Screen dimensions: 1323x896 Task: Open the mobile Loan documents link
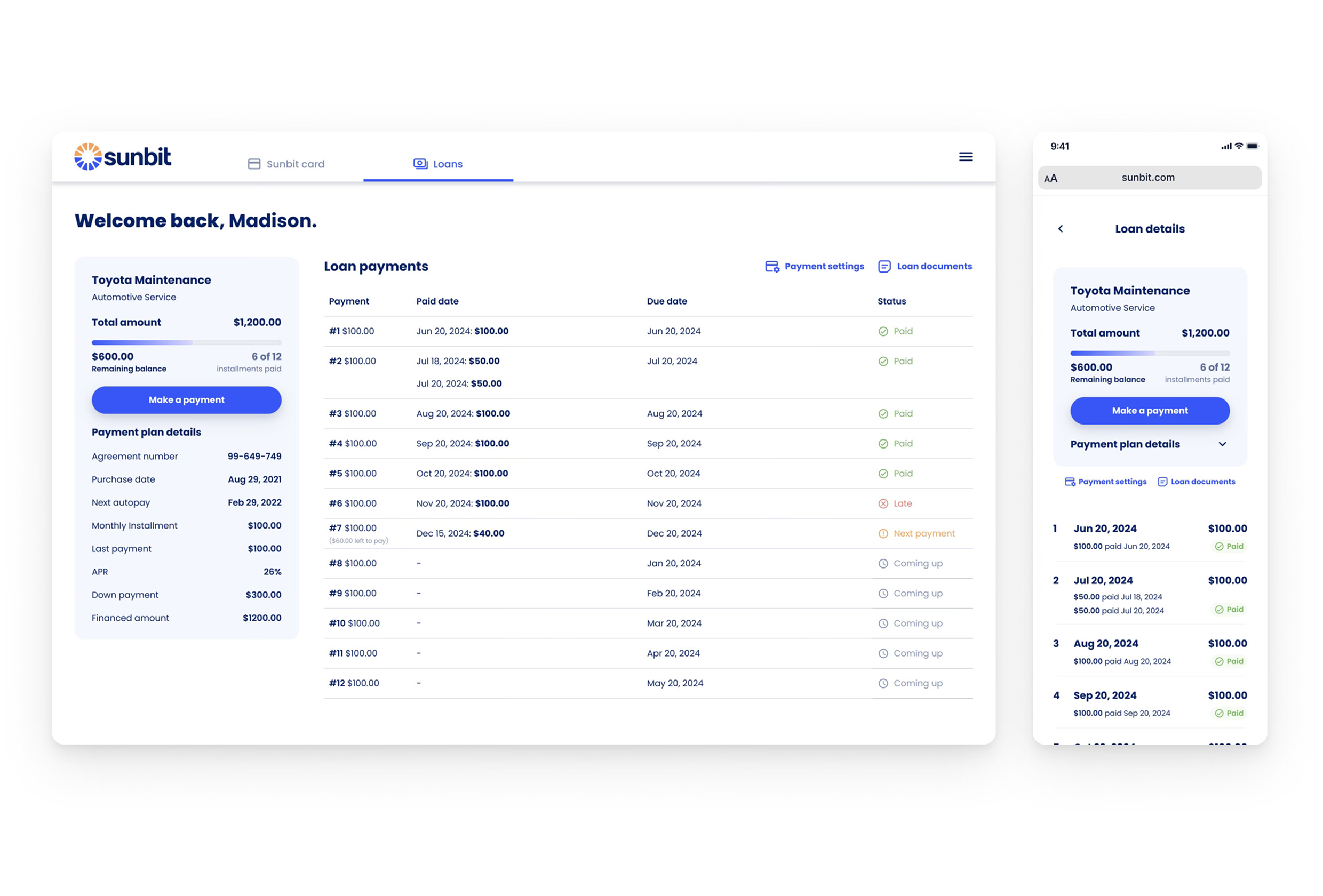[1196, 482]
